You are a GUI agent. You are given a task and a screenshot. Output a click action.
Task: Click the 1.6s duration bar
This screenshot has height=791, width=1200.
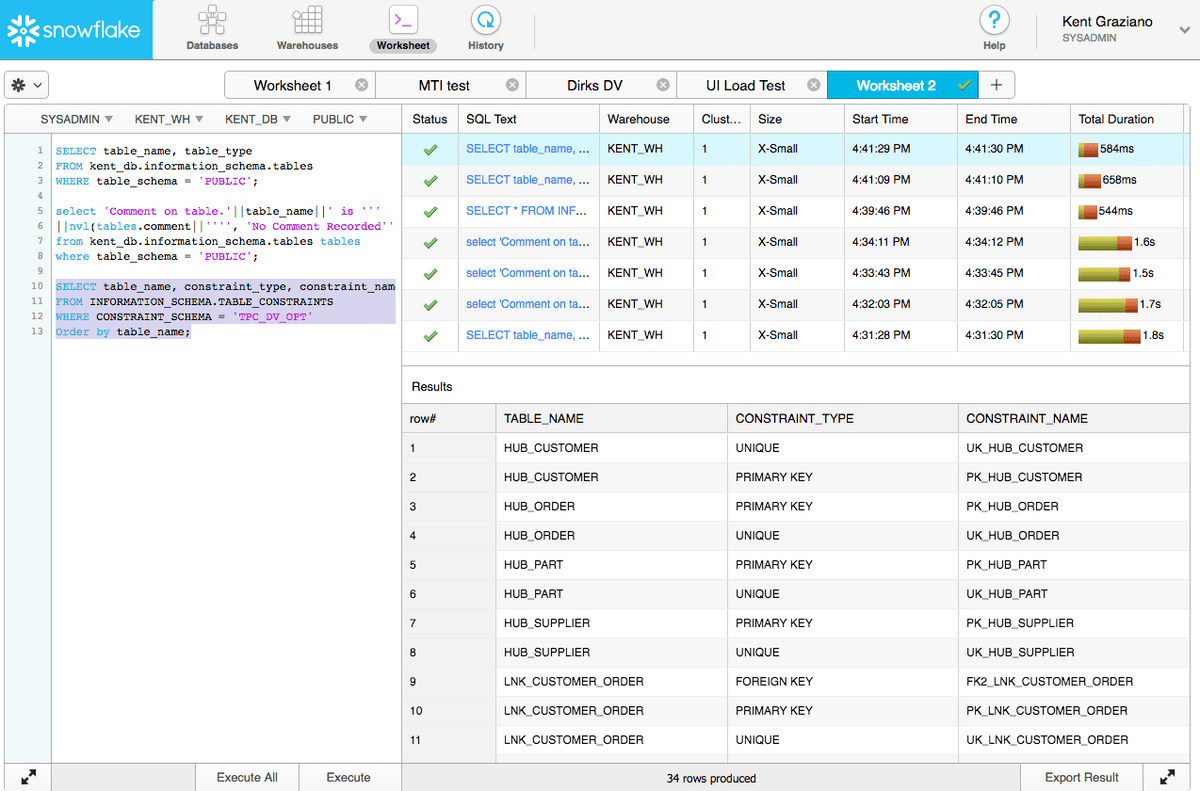[x=1104, y=242]
